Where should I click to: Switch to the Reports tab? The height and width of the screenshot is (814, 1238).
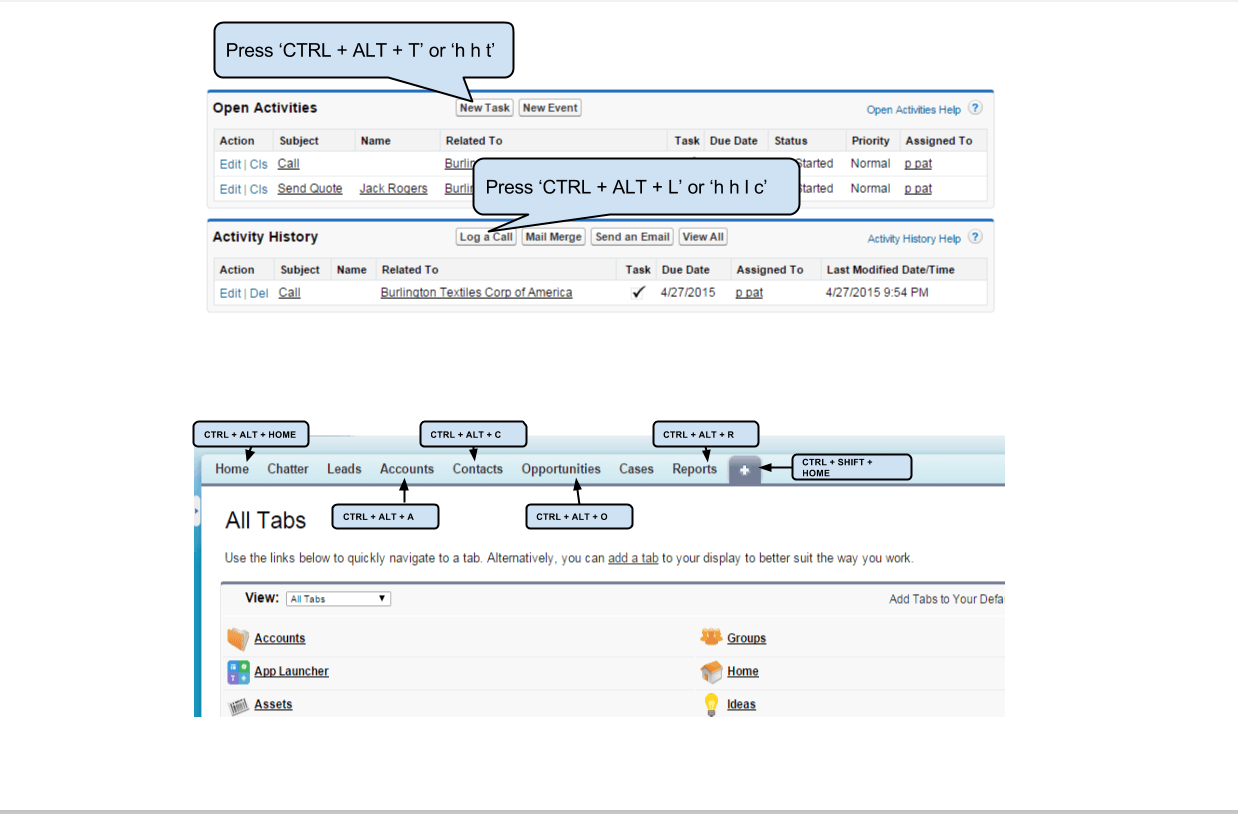(694, 469)
